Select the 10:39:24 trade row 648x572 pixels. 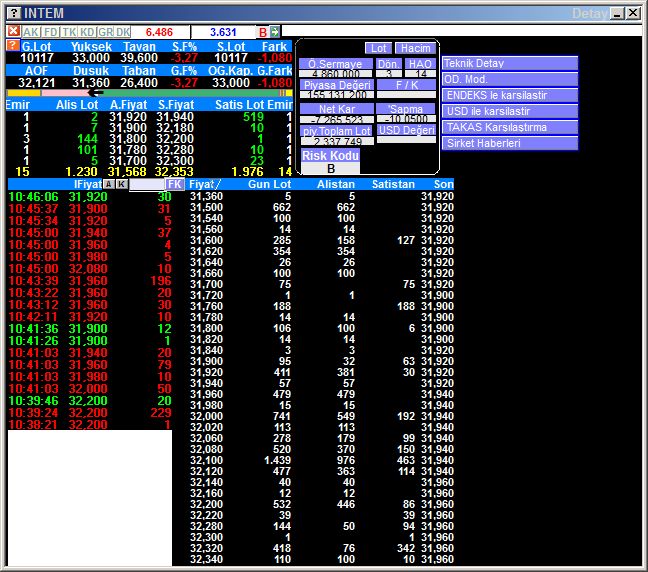90,412
